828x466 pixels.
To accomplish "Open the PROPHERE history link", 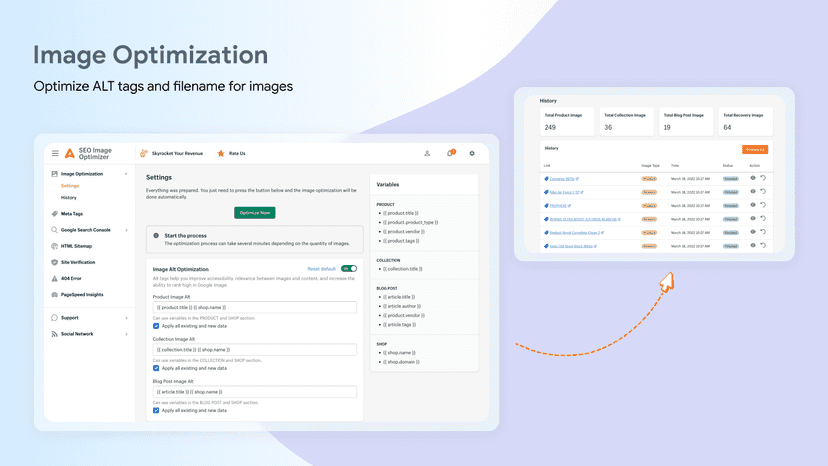I will coord(558,206).
